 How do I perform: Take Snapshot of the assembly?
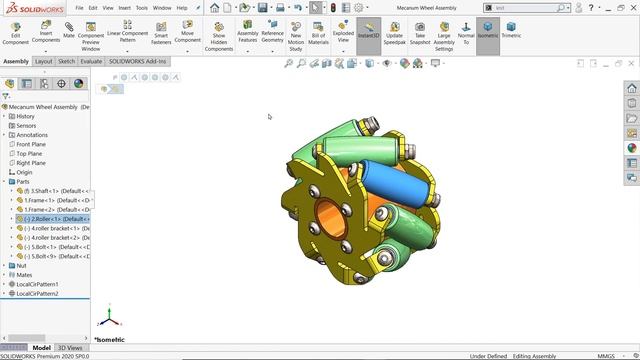[x=420, y=33]
